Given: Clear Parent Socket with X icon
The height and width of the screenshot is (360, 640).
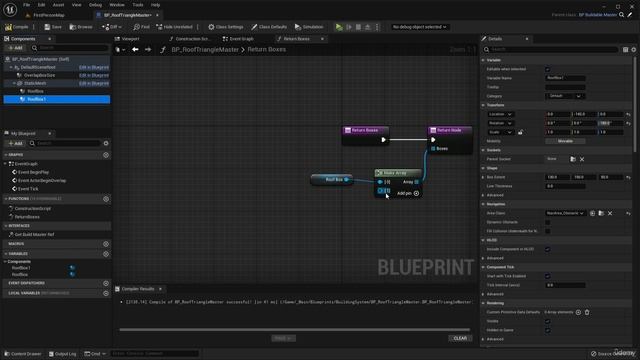Looking at the screenshot, I should 582,159.
